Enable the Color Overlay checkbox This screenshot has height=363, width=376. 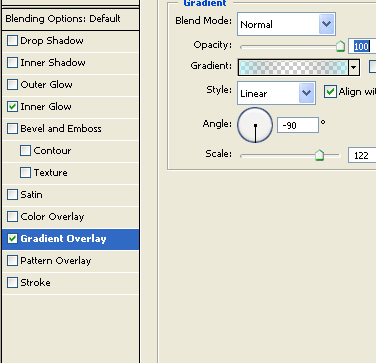[x=12, y=217]
